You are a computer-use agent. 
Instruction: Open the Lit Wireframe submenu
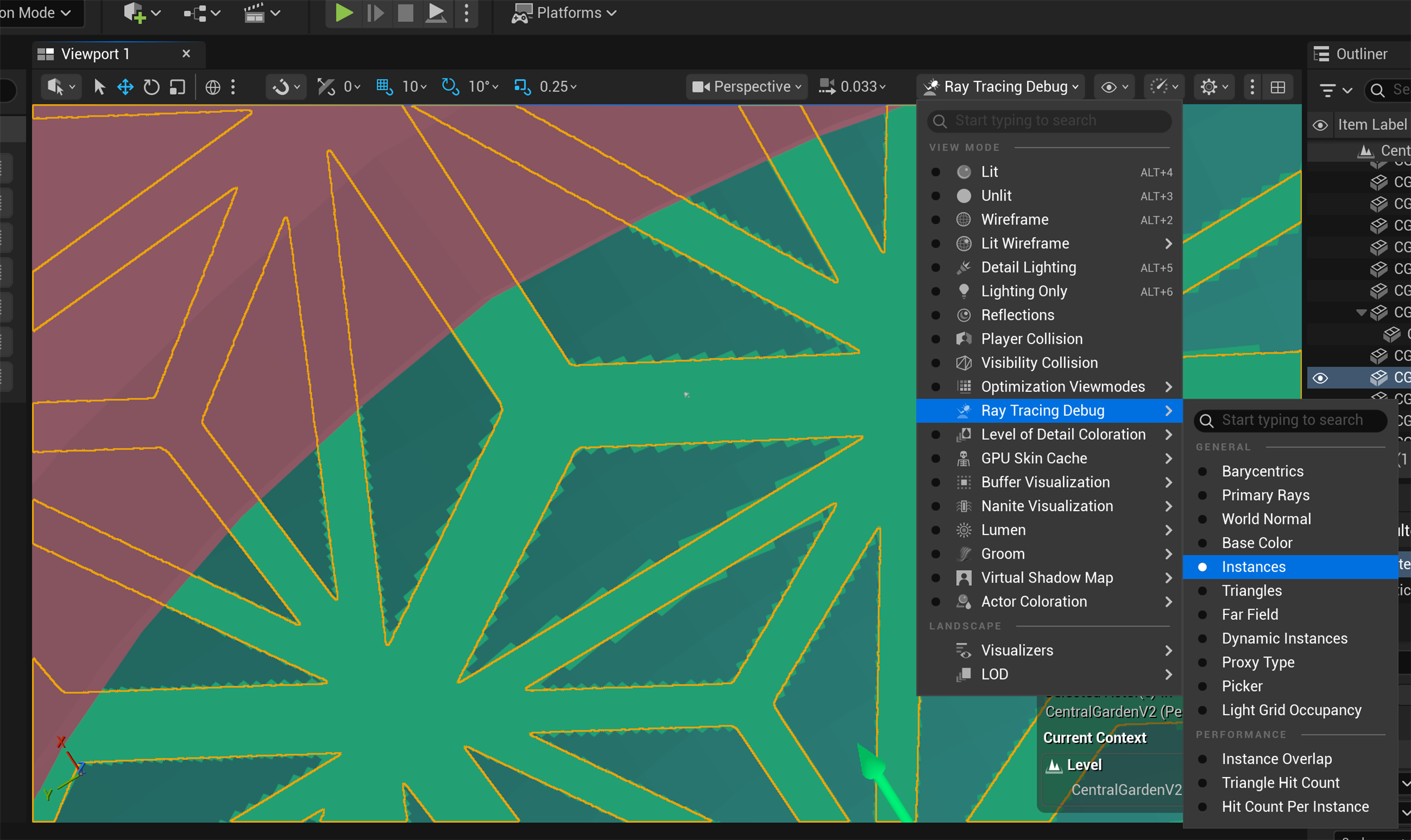point(1049,244)
